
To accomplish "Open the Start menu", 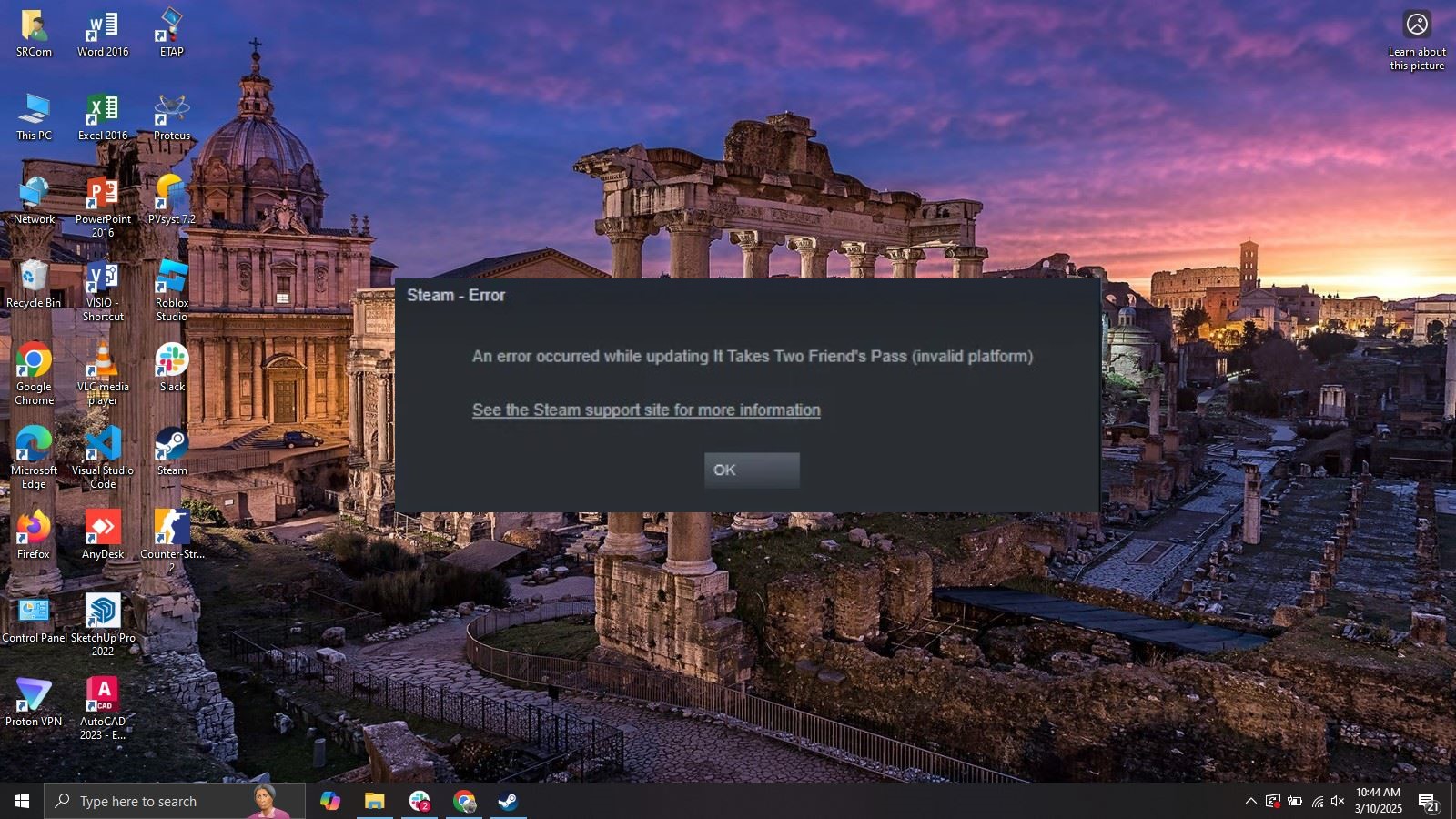I will [x=19, y=802].
